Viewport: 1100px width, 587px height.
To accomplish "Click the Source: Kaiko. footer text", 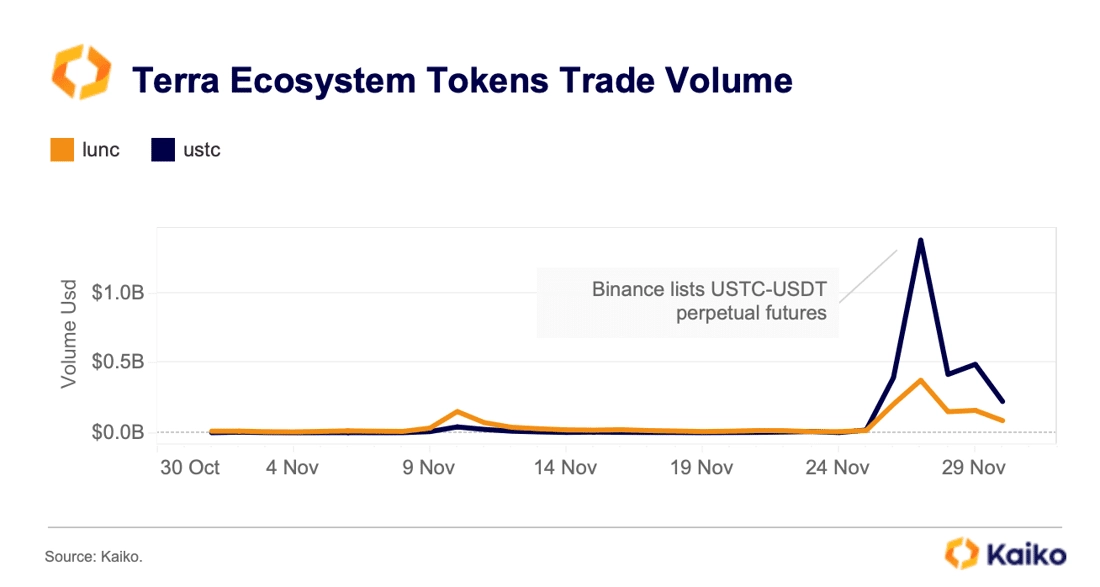I will click(x=94, y=557).
